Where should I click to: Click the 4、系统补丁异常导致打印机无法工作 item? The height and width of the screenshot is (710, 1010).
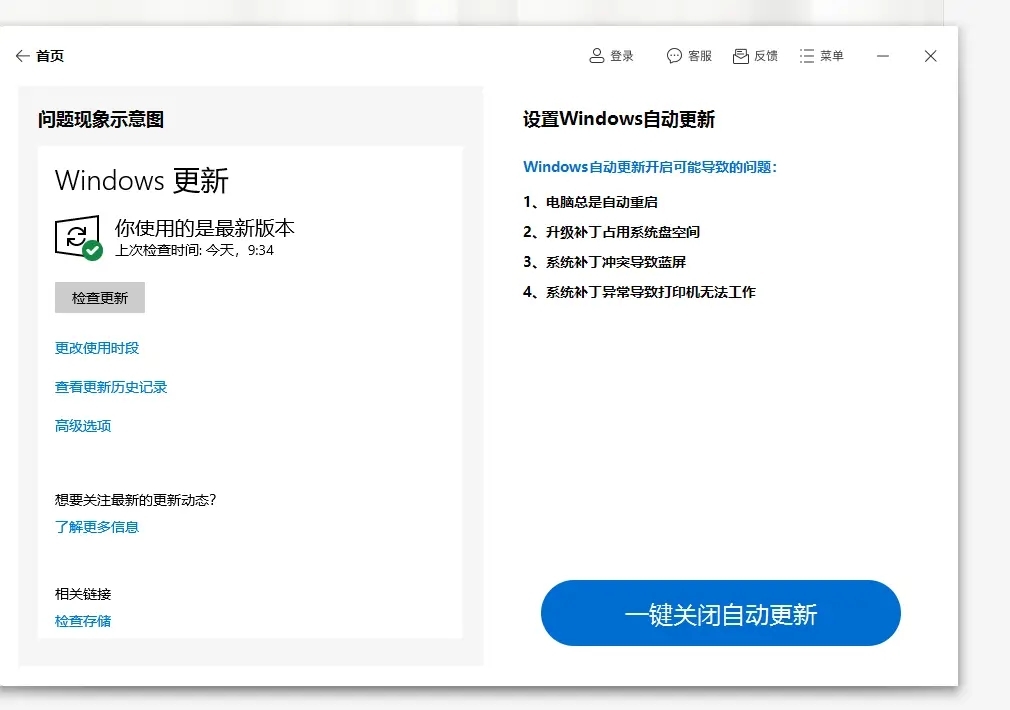pyautogui.click(x=640, y=293)
